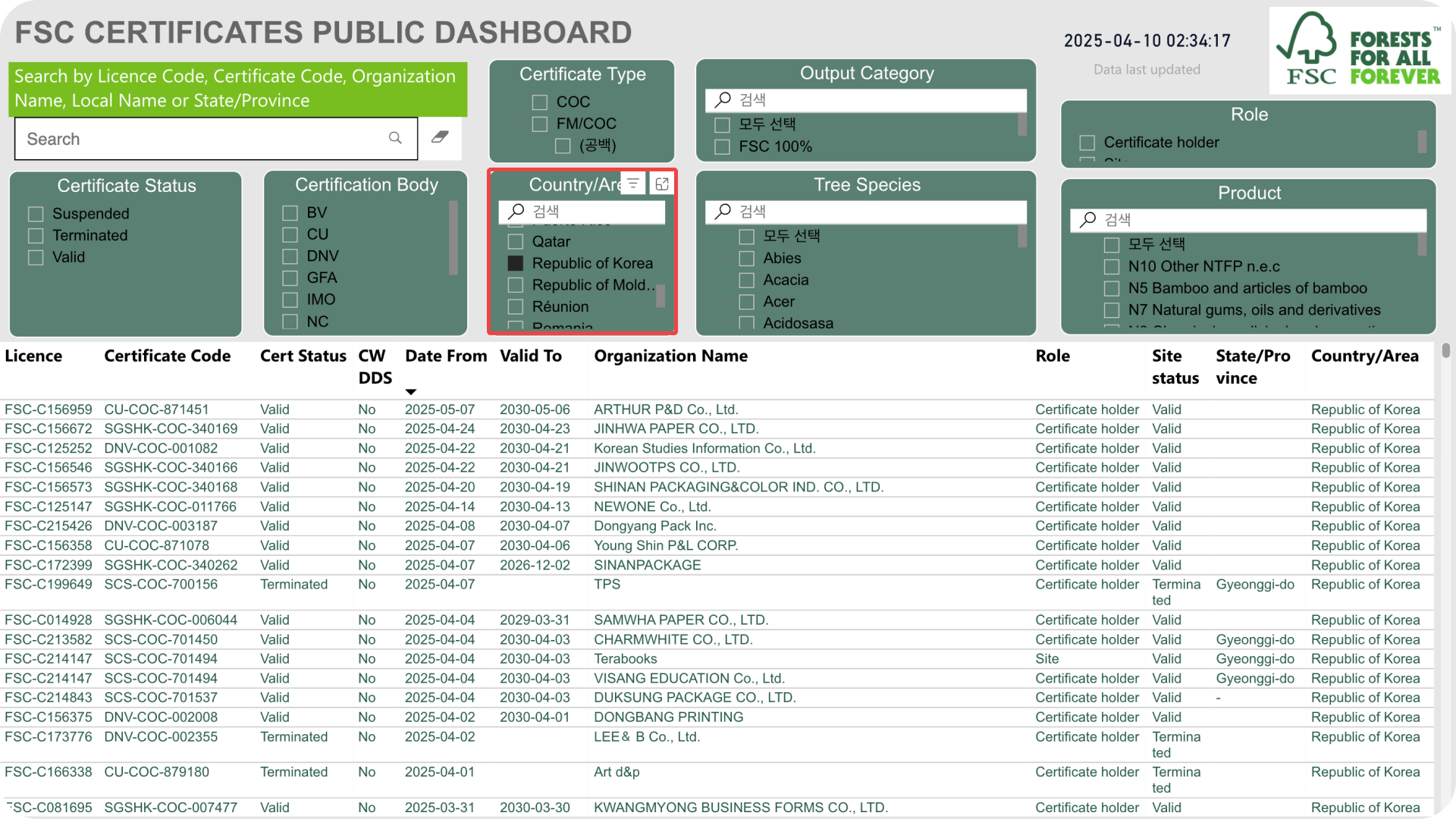This screenshot has height=819, width=1456.
Task: Click the magnifier icon in Search box
Action: pyautogui.click(x=395, y=138)
